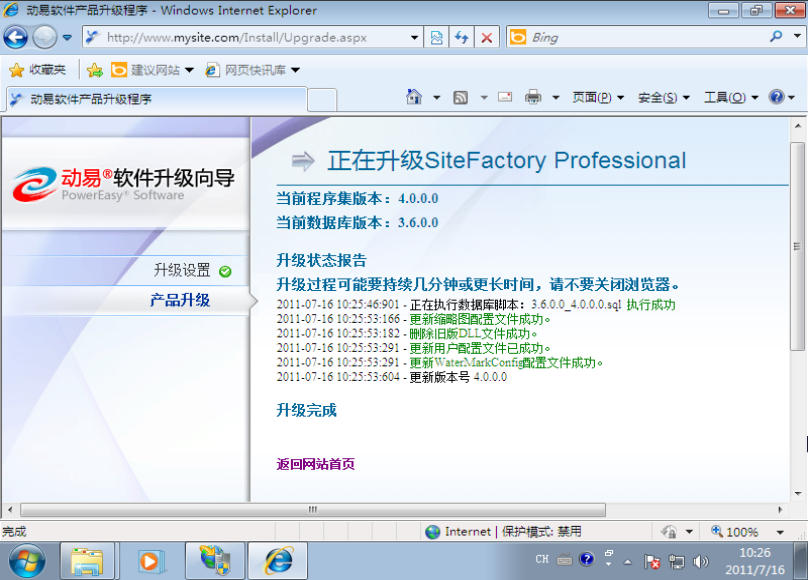Click the Home icon in command bar
Viewport: 808px width, 580px height.
click(x=414, y=97)
